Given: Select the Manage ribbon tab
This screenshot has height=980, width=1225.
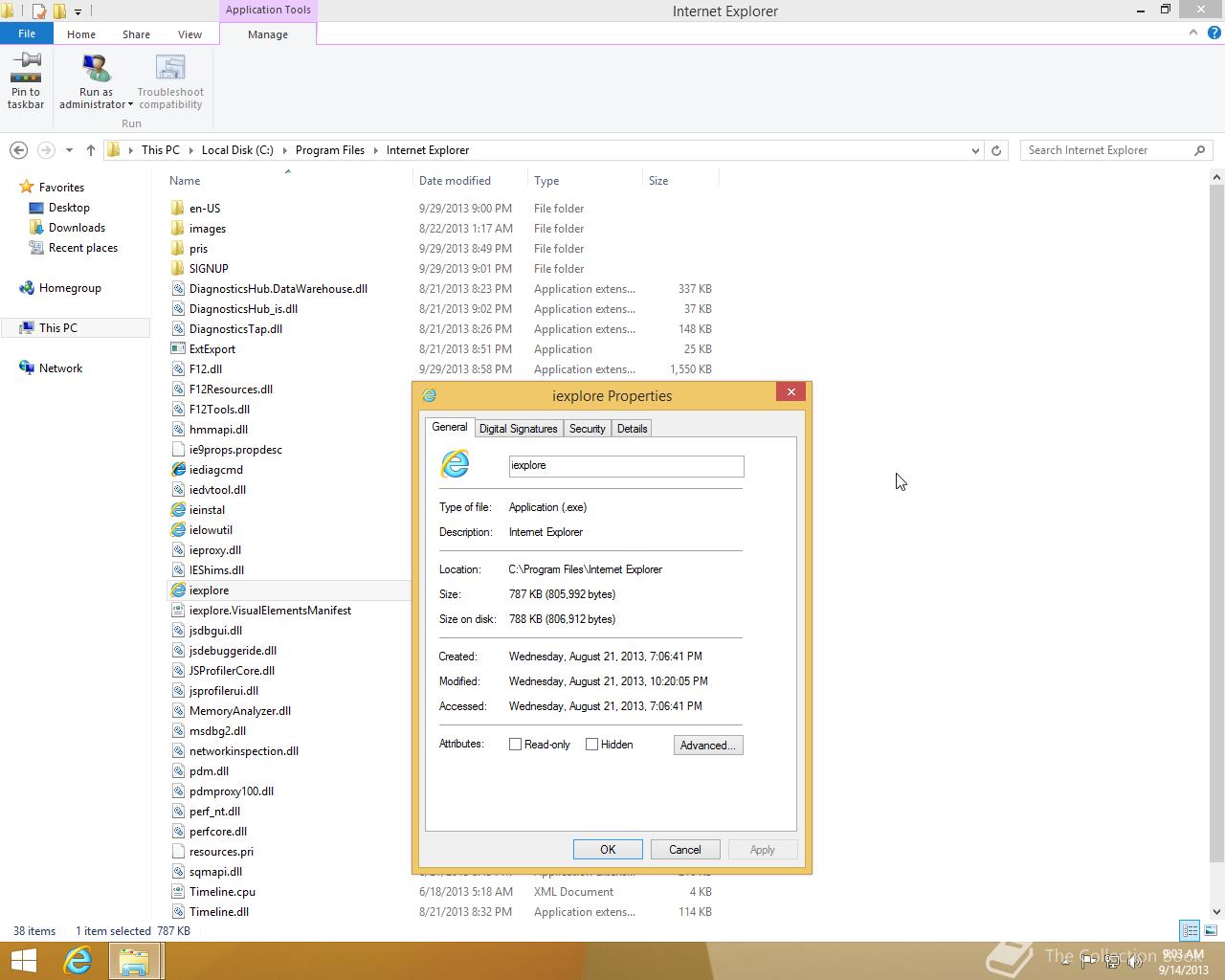Looking at the screenshot, I should (268, 34).
